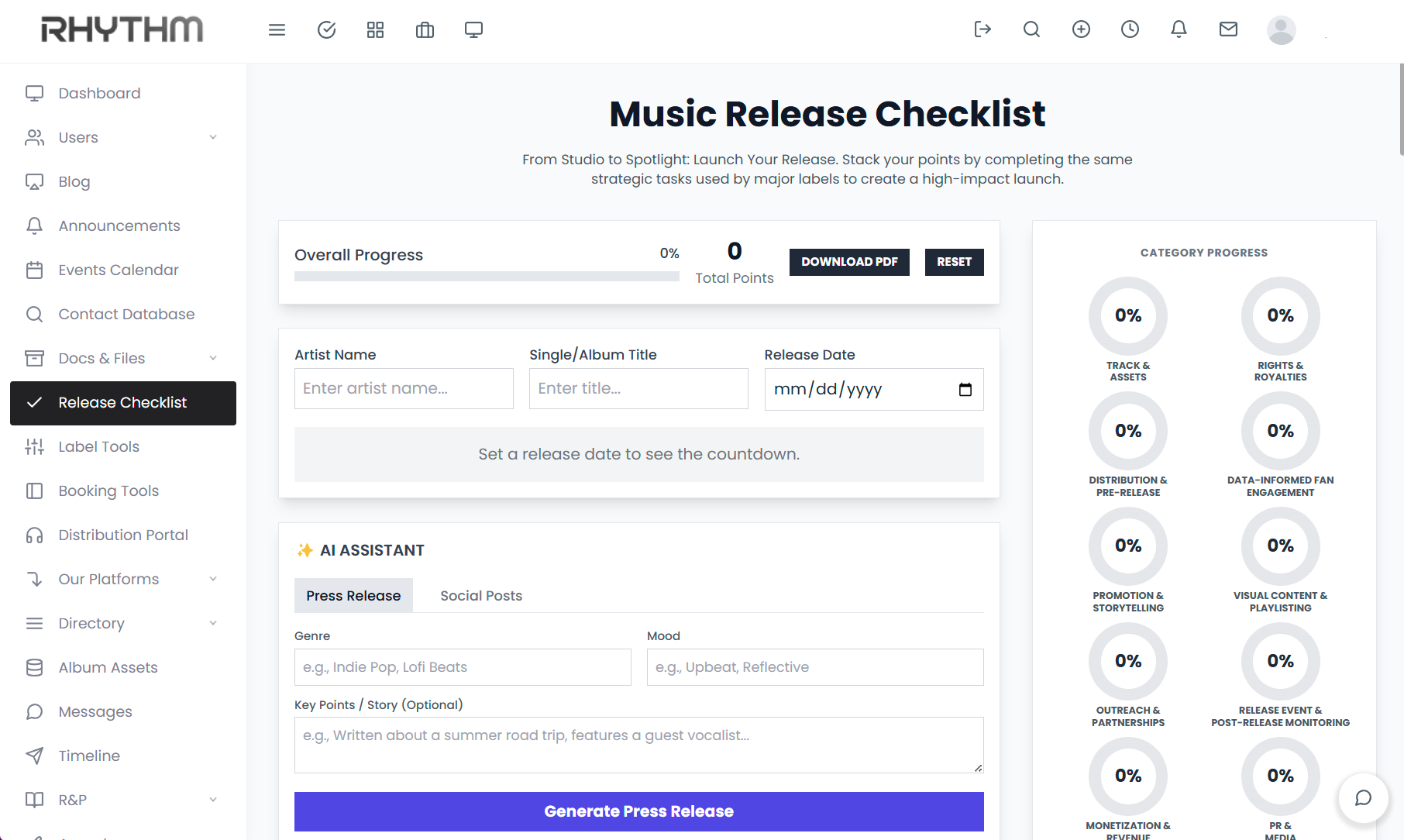1404x840 pixels.
Task: Click the Generate Press Release button
Action: tap(638, 811)
